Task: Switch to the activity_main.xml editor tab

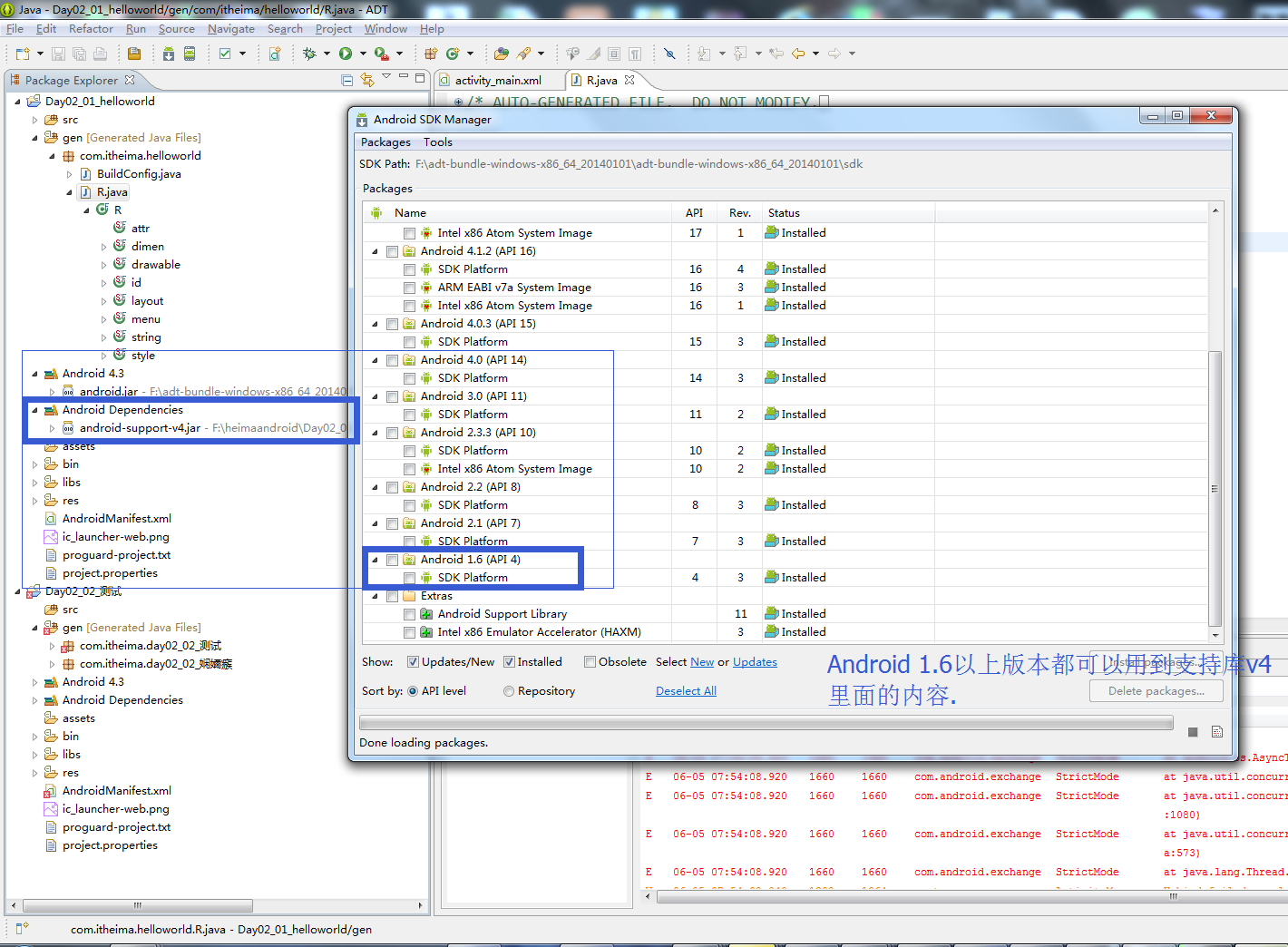Action: (498, 81)
